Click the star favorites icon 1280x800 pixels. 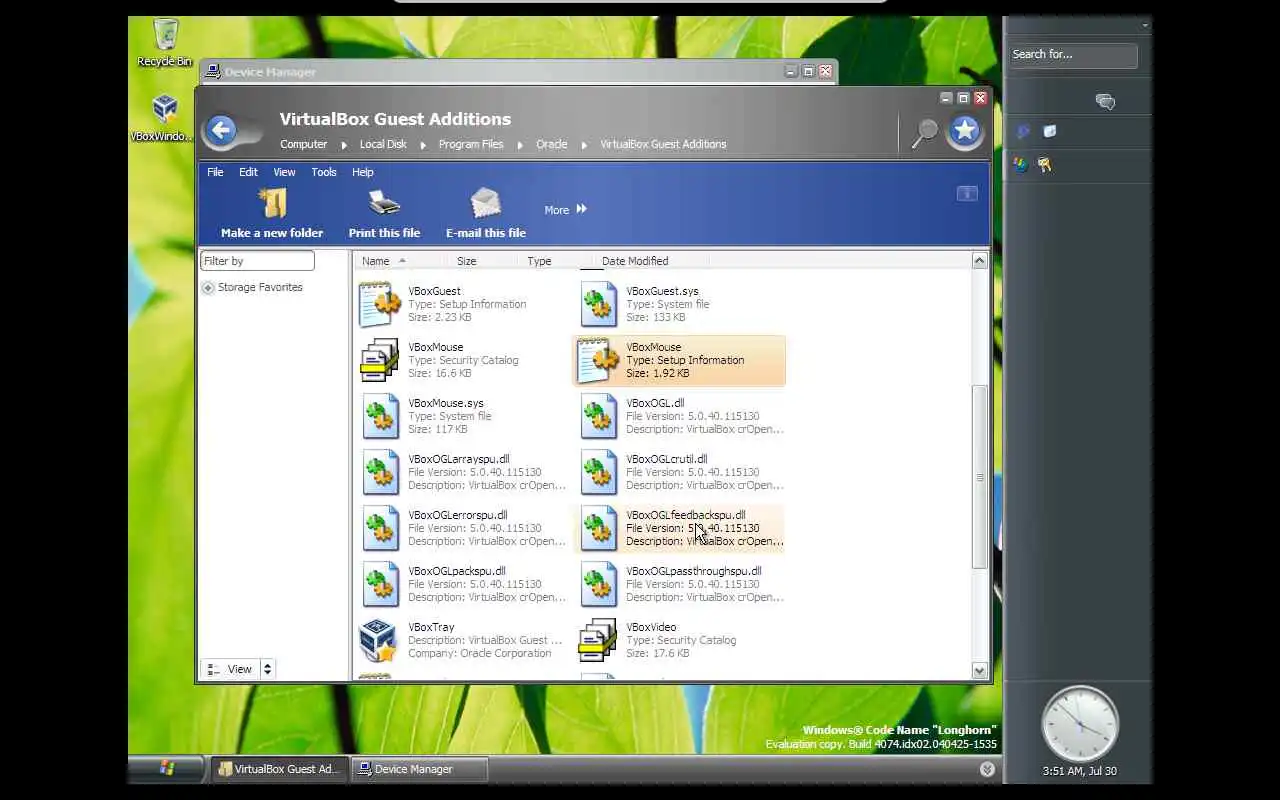pyautogui.click(x=965, y=131)
